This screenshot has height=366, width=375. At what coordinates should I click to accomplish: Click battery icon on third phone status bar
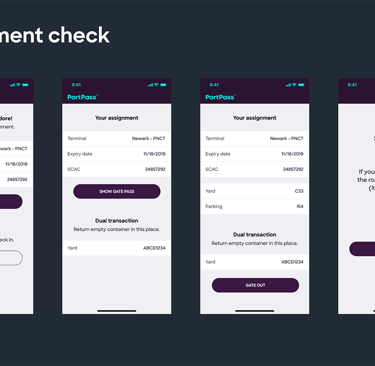coord(301,85)
